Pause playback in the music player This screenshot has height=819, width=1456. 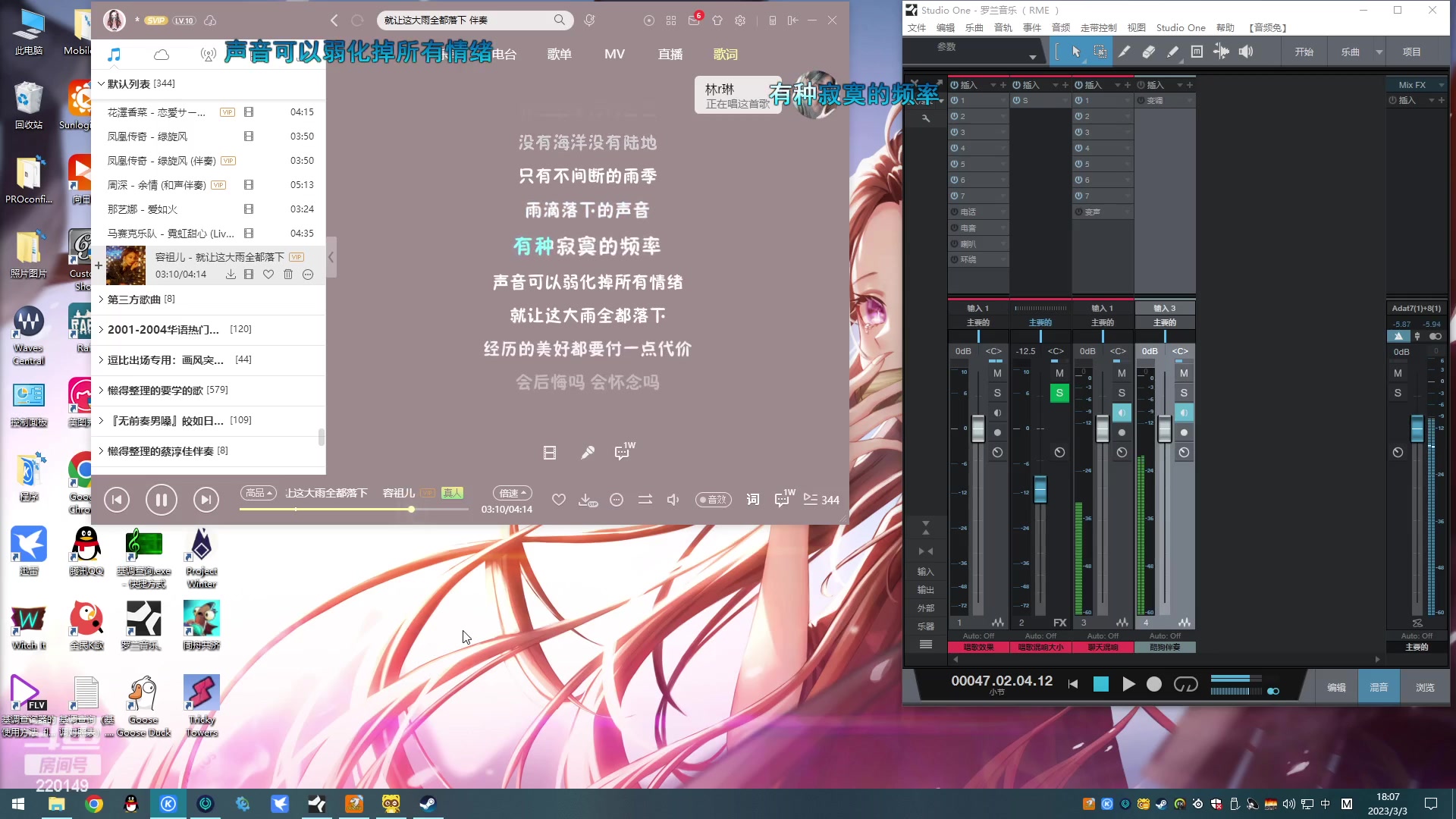(162, 500)
